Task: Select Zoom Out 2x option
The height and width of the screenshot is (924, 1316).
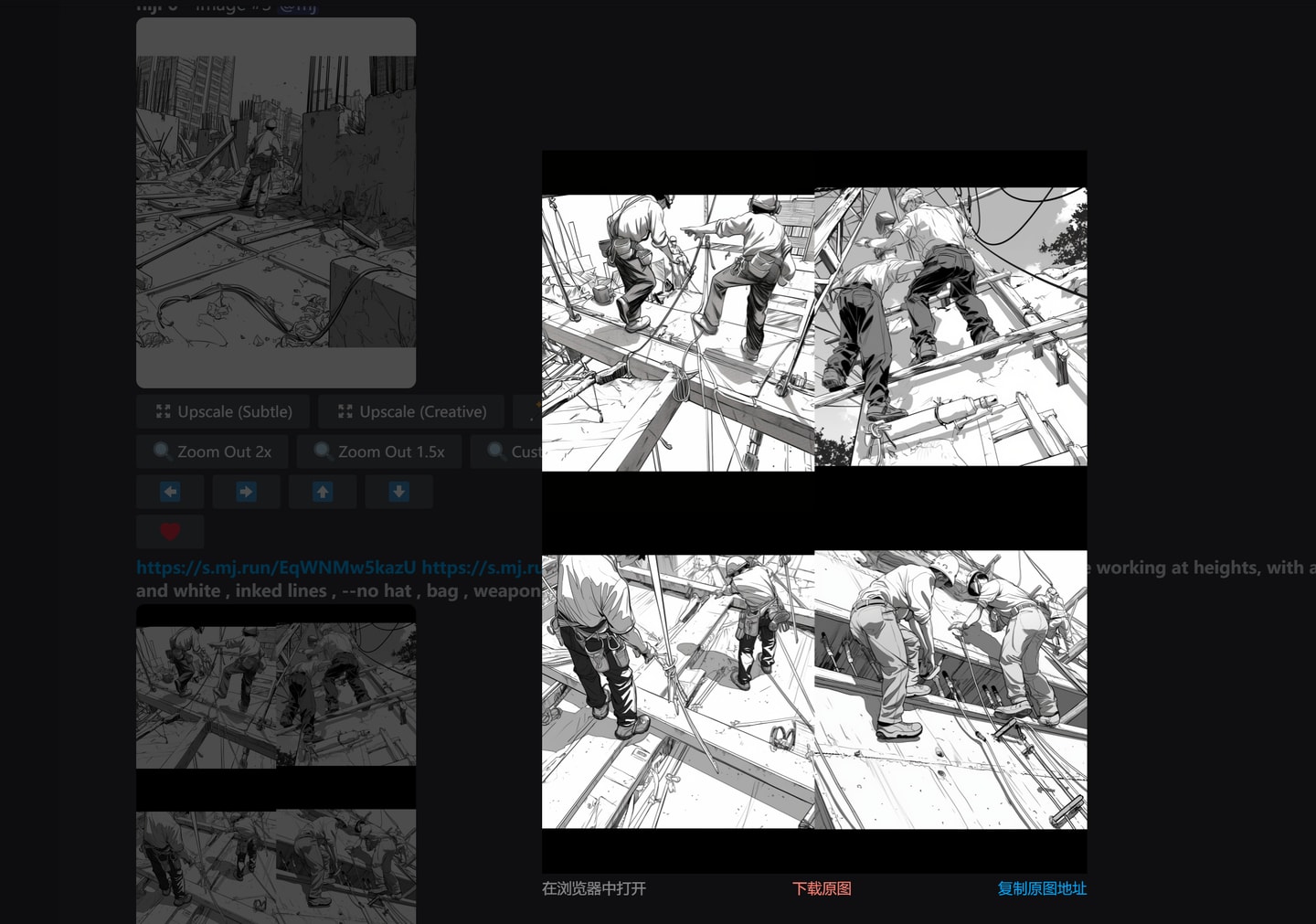Action: pos(212,452)
